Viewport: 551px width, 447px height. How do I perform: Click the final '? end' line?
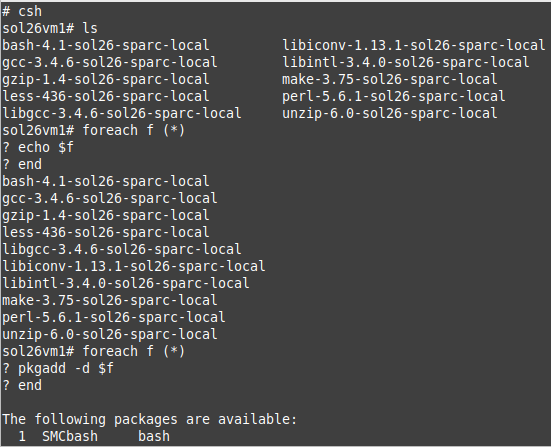tap(22, 386)
